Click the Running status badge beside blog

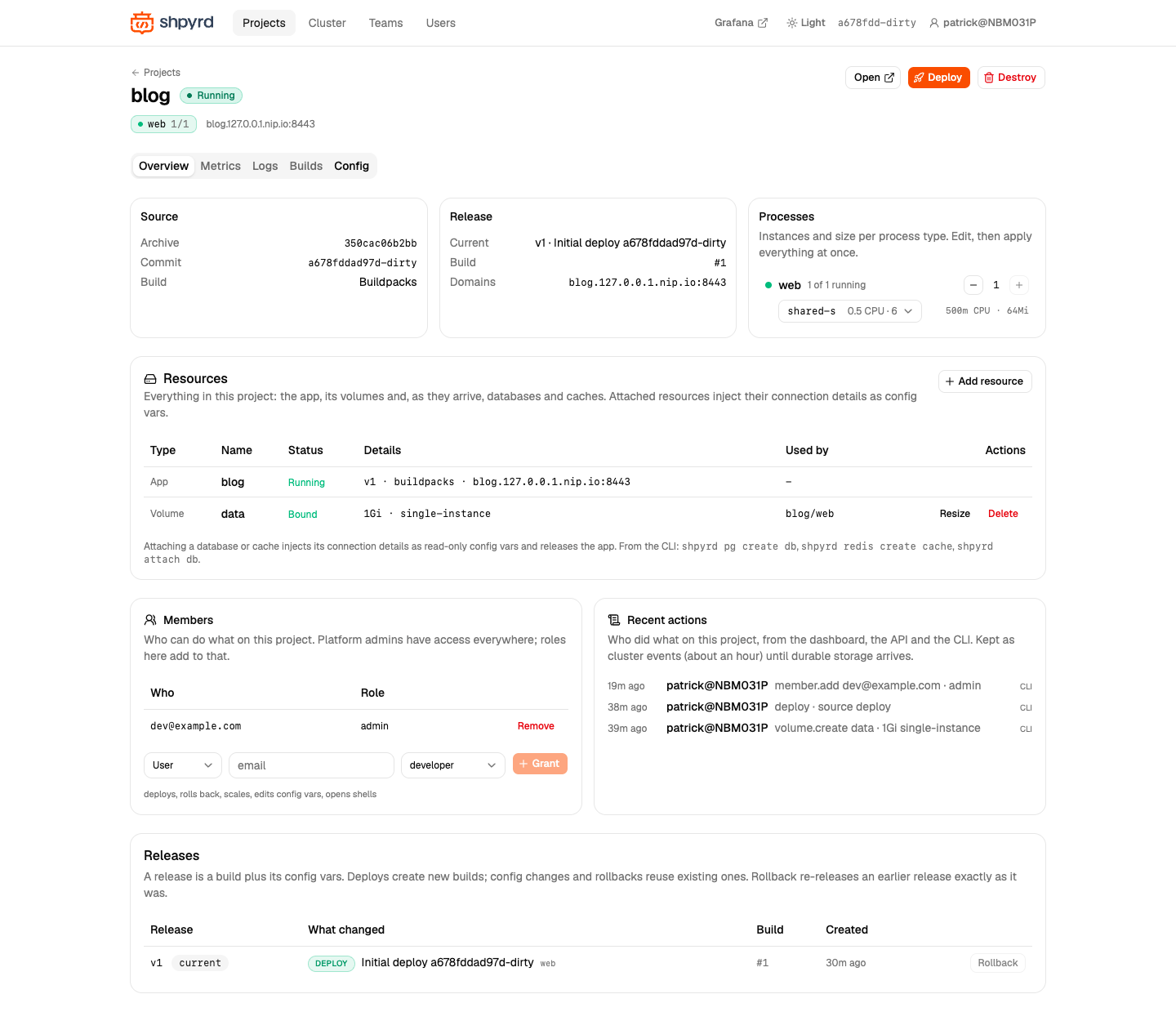click(211, 96)
